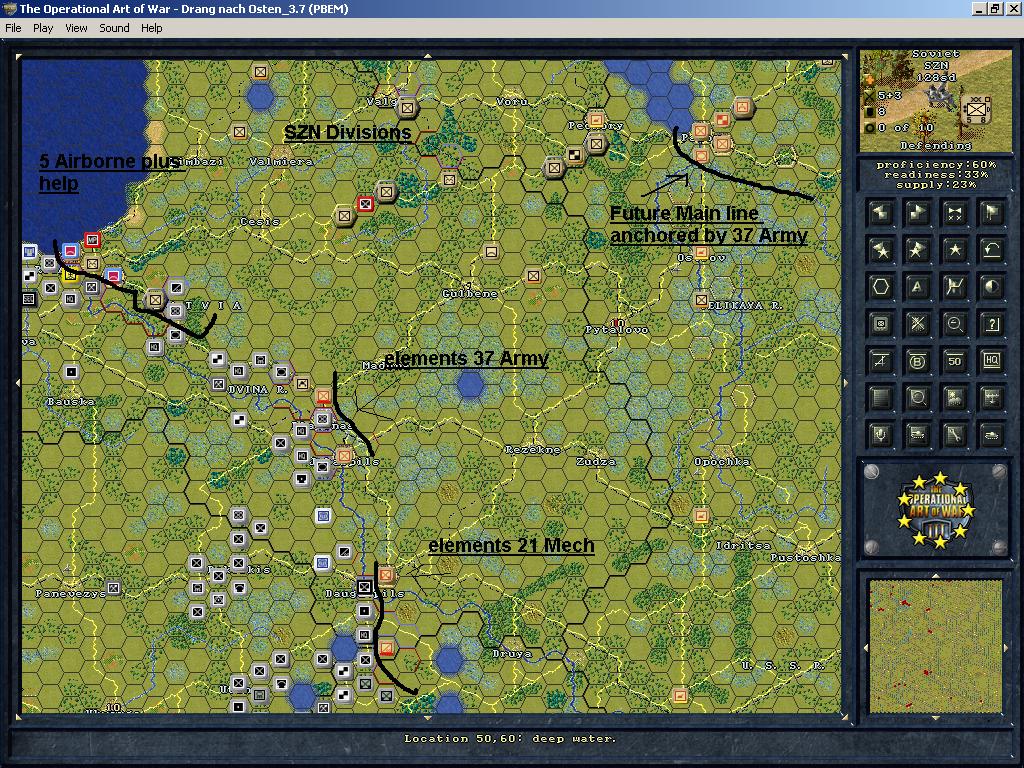Click the HQ button

tap(991, 361)
